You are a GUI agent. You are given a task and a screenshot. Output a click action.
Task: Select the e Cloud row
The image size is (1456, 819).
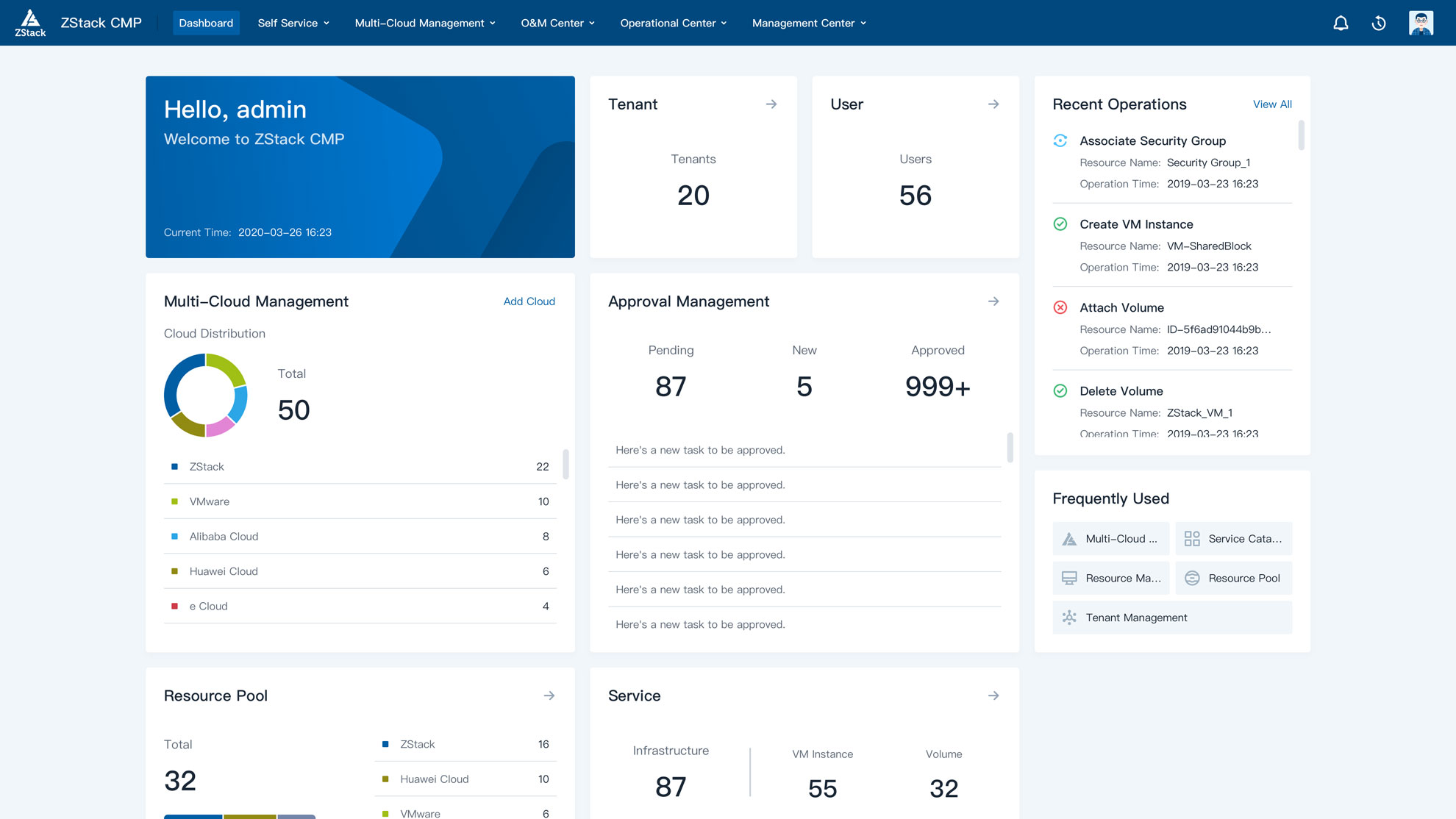pyautogui.click(x=360, y=607)
